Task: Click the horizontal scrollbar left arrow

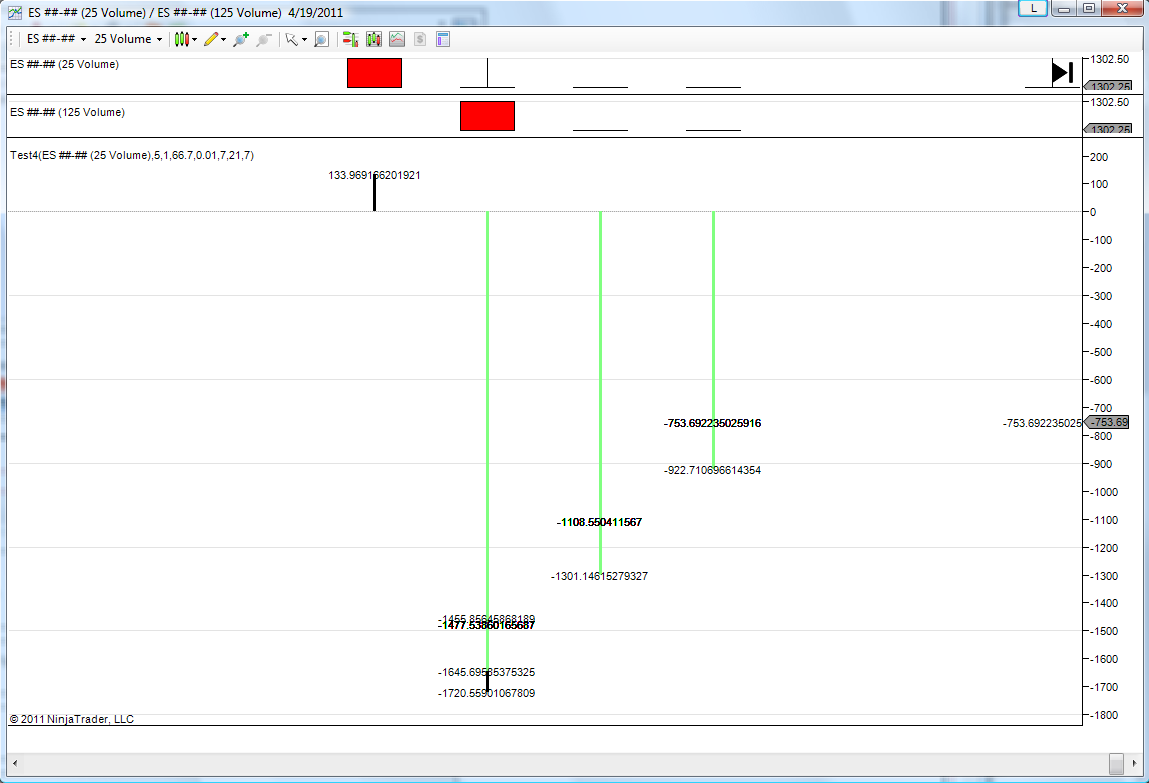Action: pos(15,763)
